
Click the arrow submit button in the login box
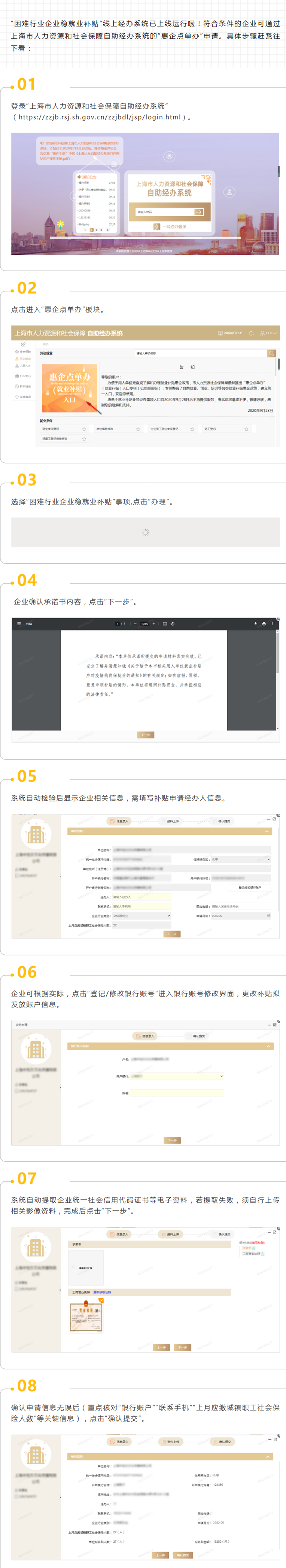(x=198, y=212)
